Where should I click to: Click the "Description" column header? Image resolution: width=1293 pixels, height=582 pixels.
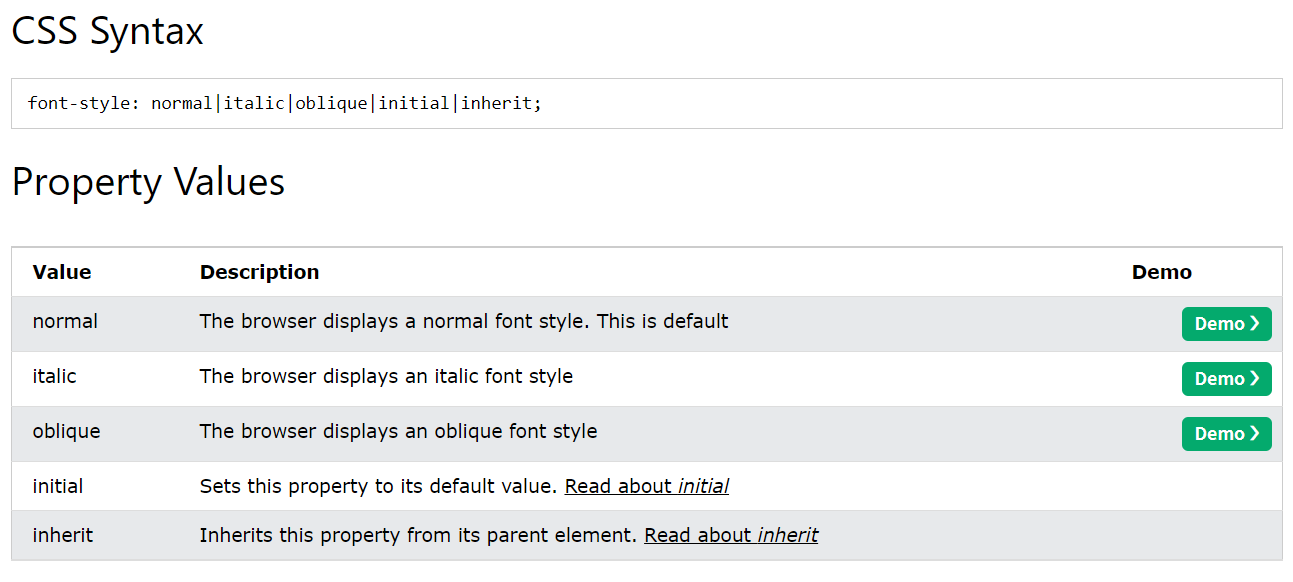(x=259, y=272)
